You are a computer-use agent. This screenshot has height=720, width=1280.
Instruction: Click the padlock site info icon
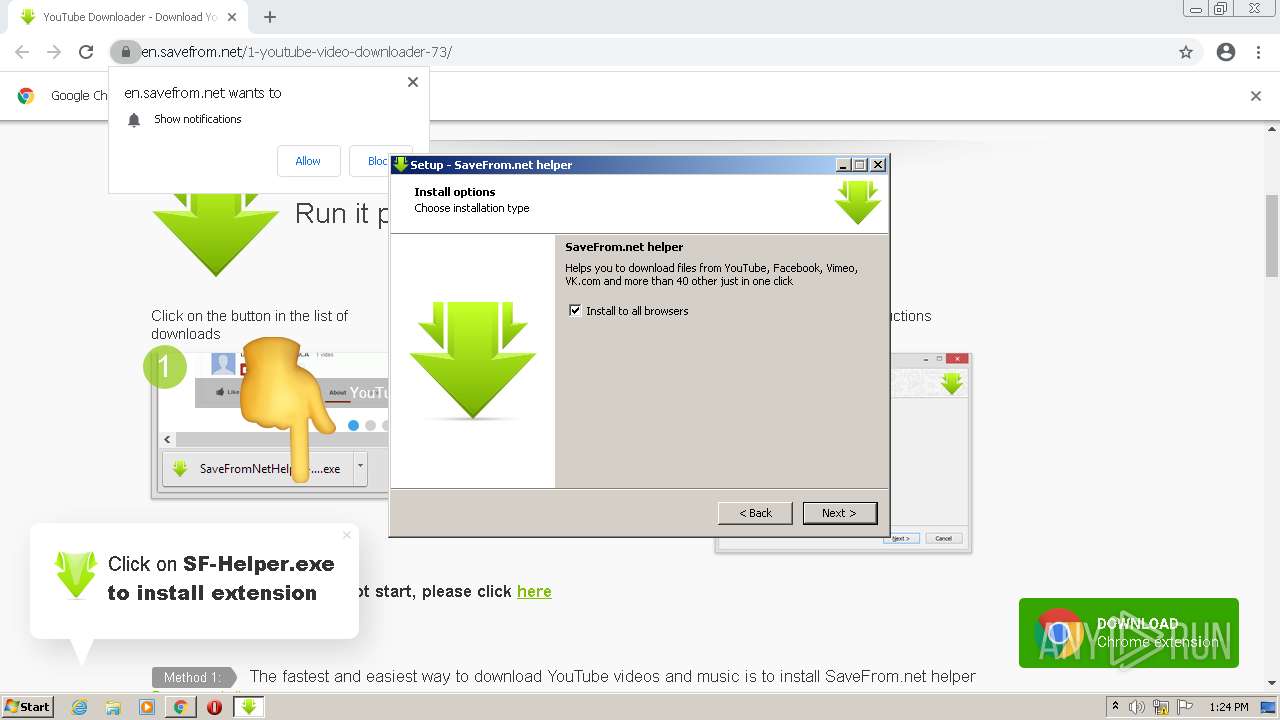point(125,52)
